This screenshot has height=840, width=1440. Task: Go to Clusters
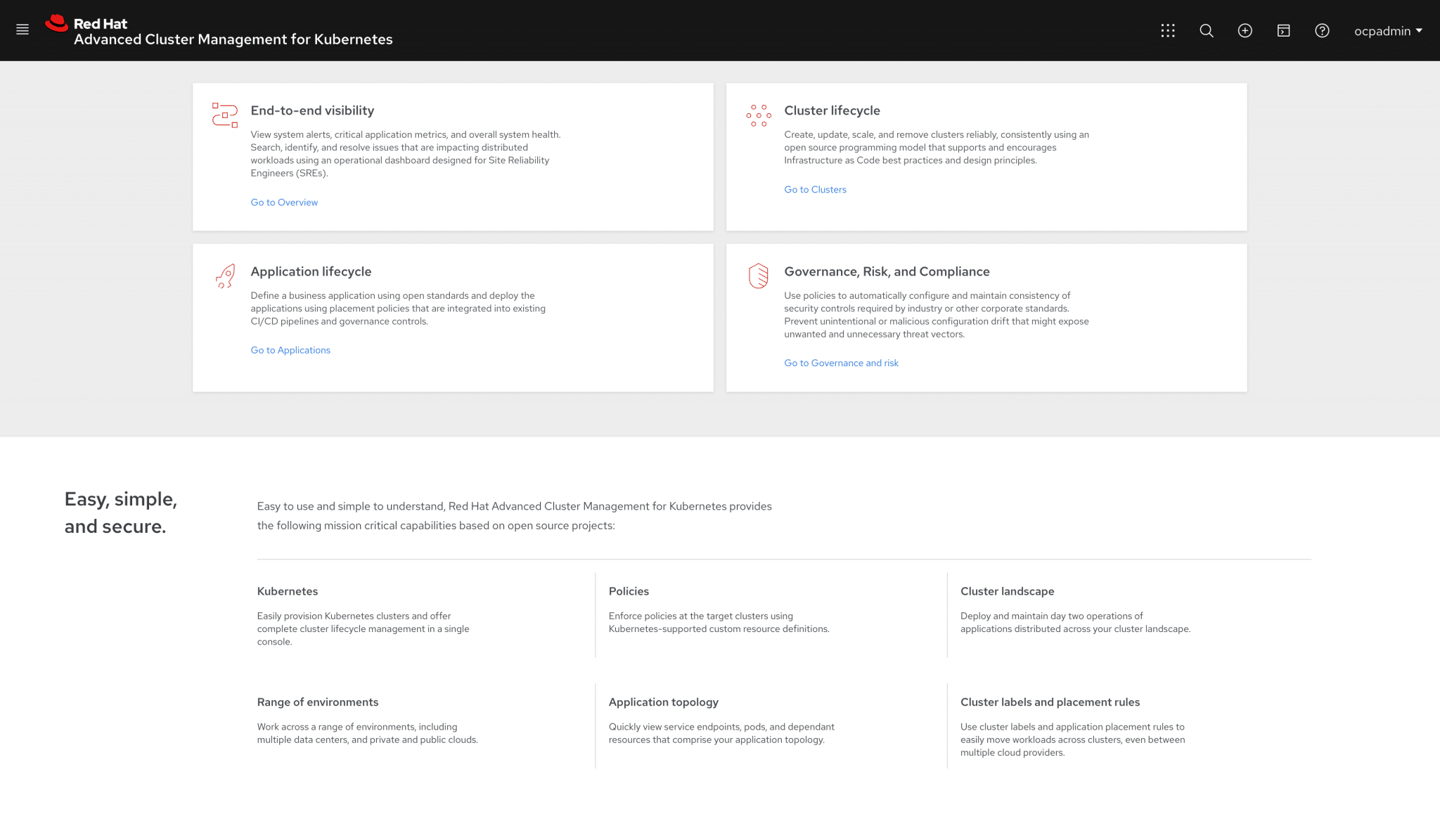pyautogui.click(x=815, y=189)
